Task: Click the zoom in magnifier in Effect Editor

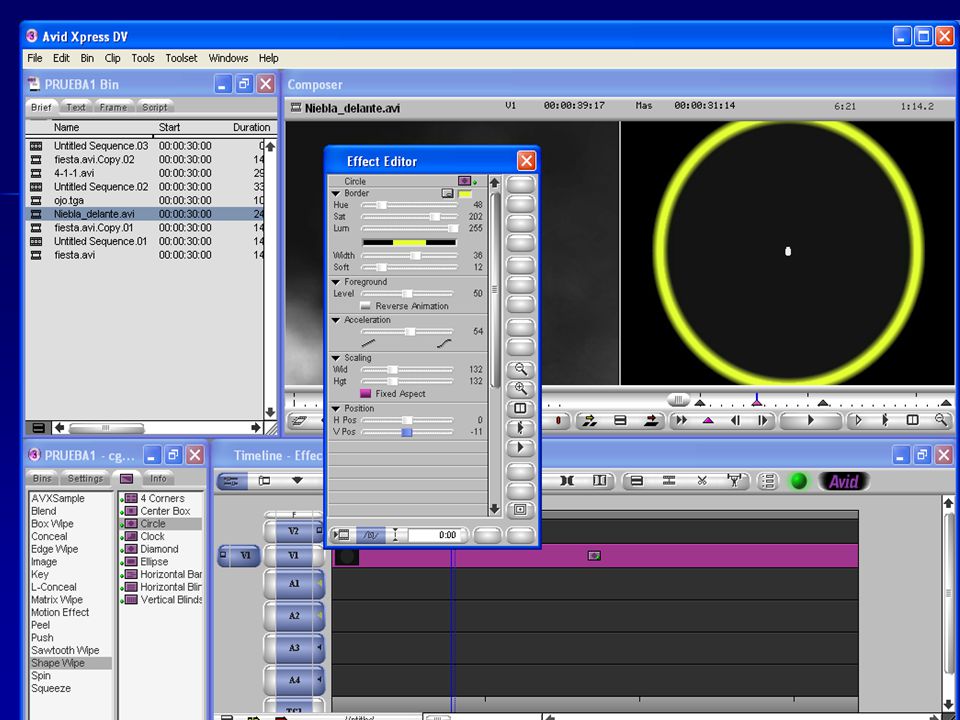Action: point(520,389)
